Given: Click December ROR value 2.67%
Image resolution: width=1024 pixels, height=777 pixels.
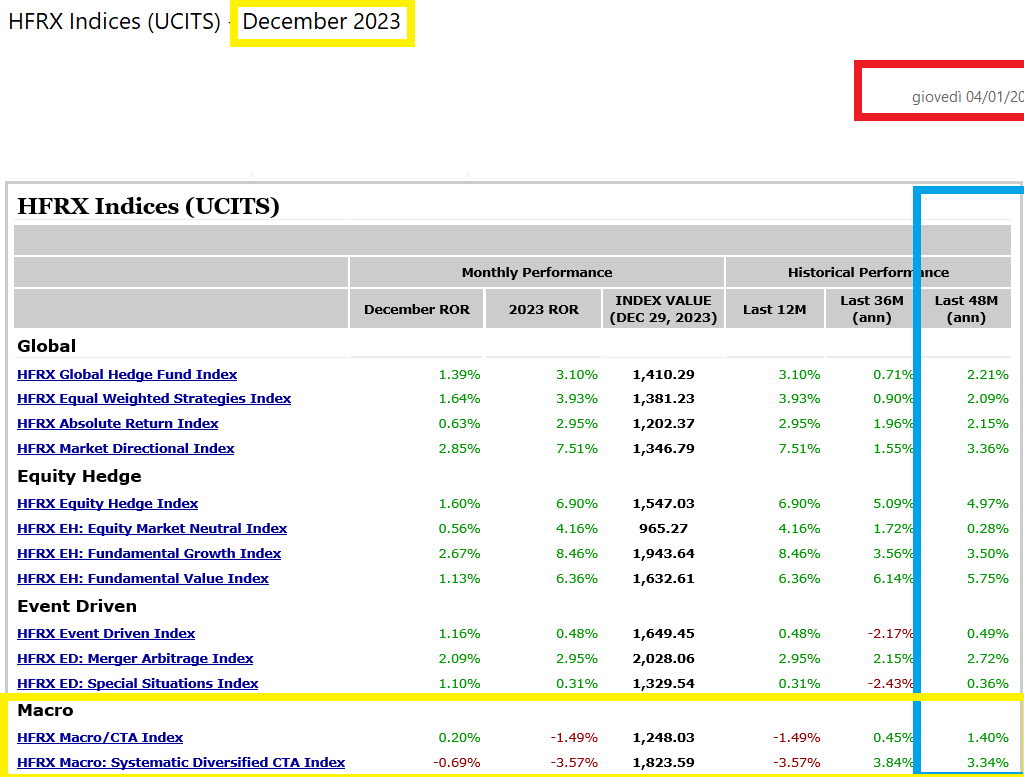Looking at the screenshot, I should [x=459, y=554].
